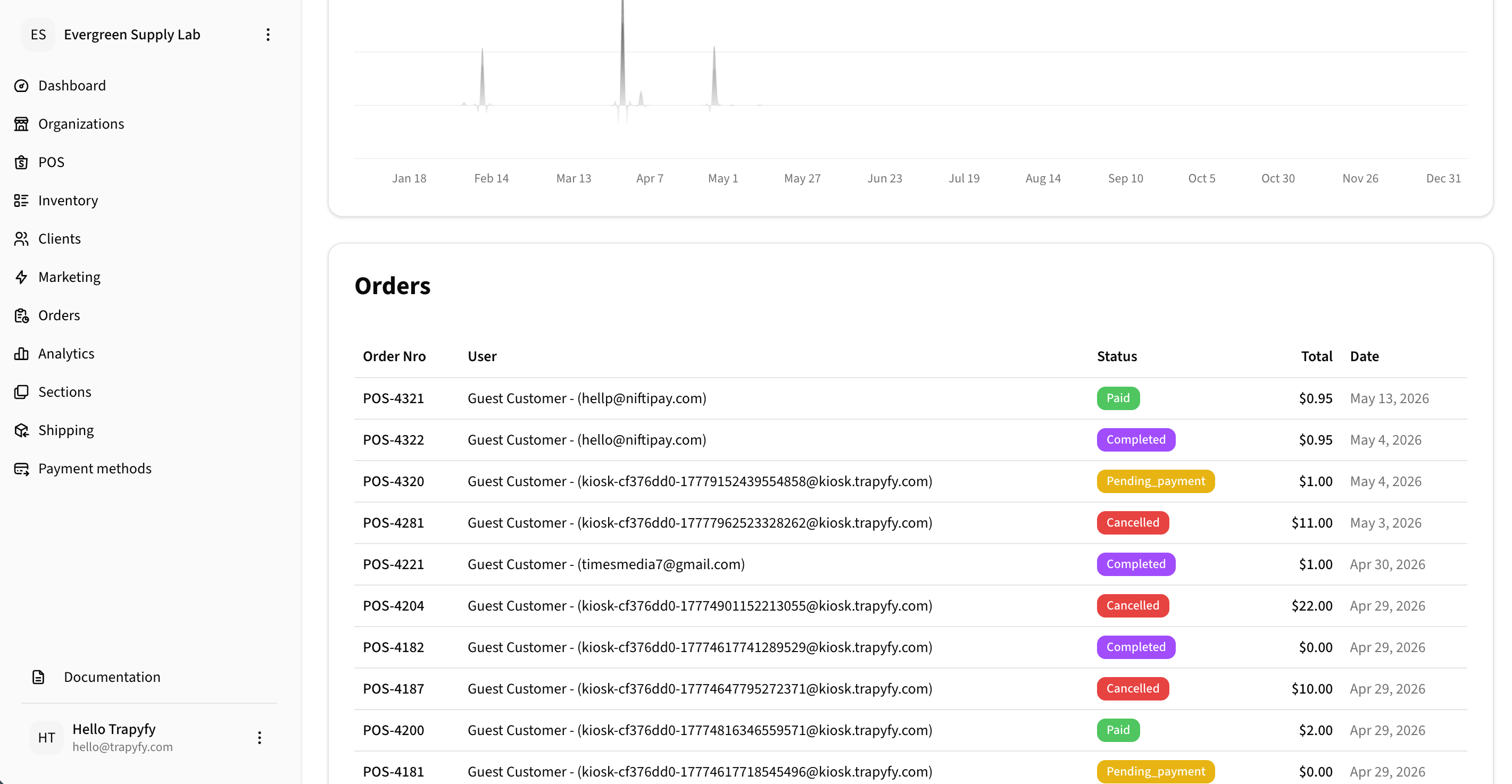Image resolution: width=1512 pixels, height=784 pixels.
Task: Click the Organizations storefront icon
Action: (x=22, y=124)
